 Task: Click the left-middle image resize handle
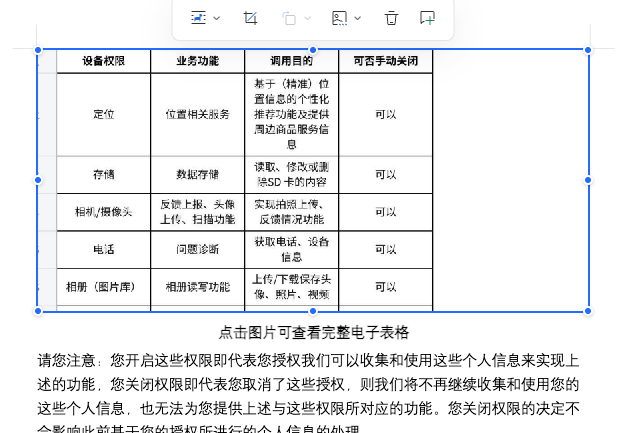pyautogui.click(x=38, y=180)
